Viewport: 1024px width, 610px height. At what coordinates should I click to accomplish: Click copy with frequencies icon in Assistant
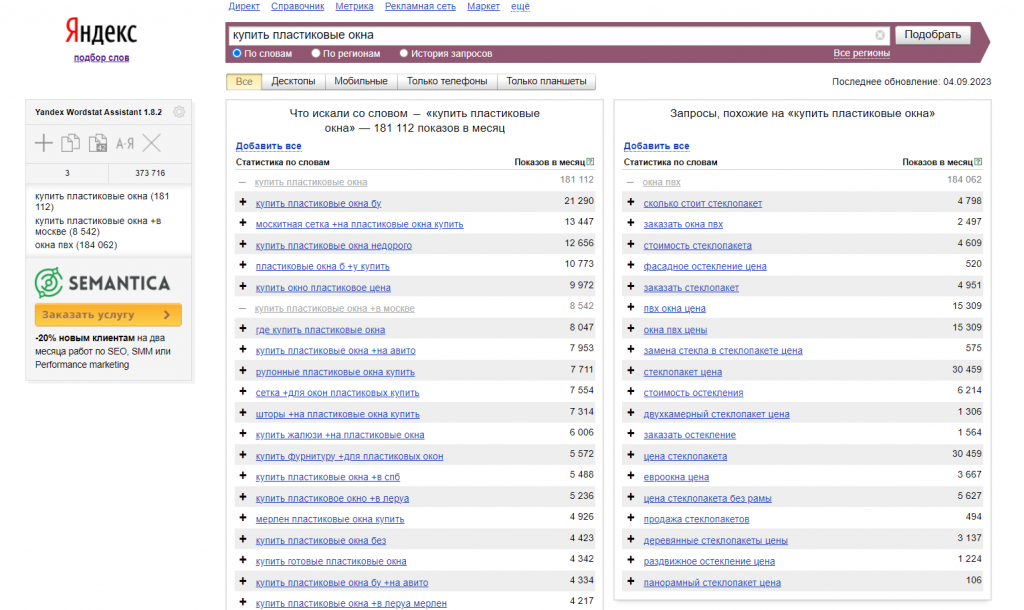97,143
